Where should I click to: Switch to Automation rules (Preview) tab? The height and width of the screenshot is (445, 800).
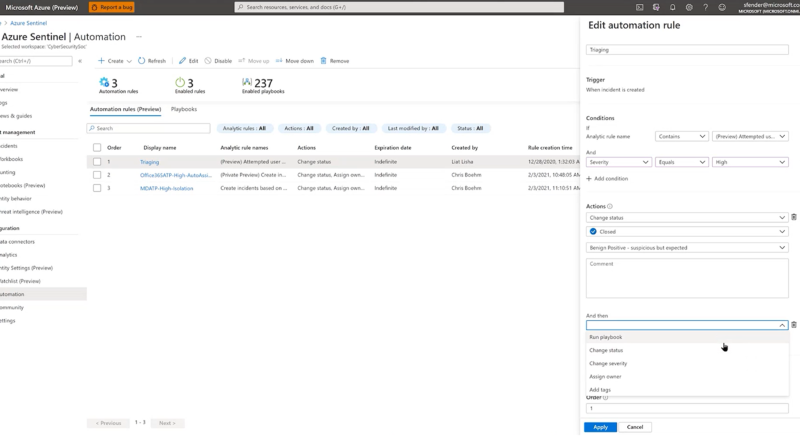pyautogui.click(x=126, y=109)
